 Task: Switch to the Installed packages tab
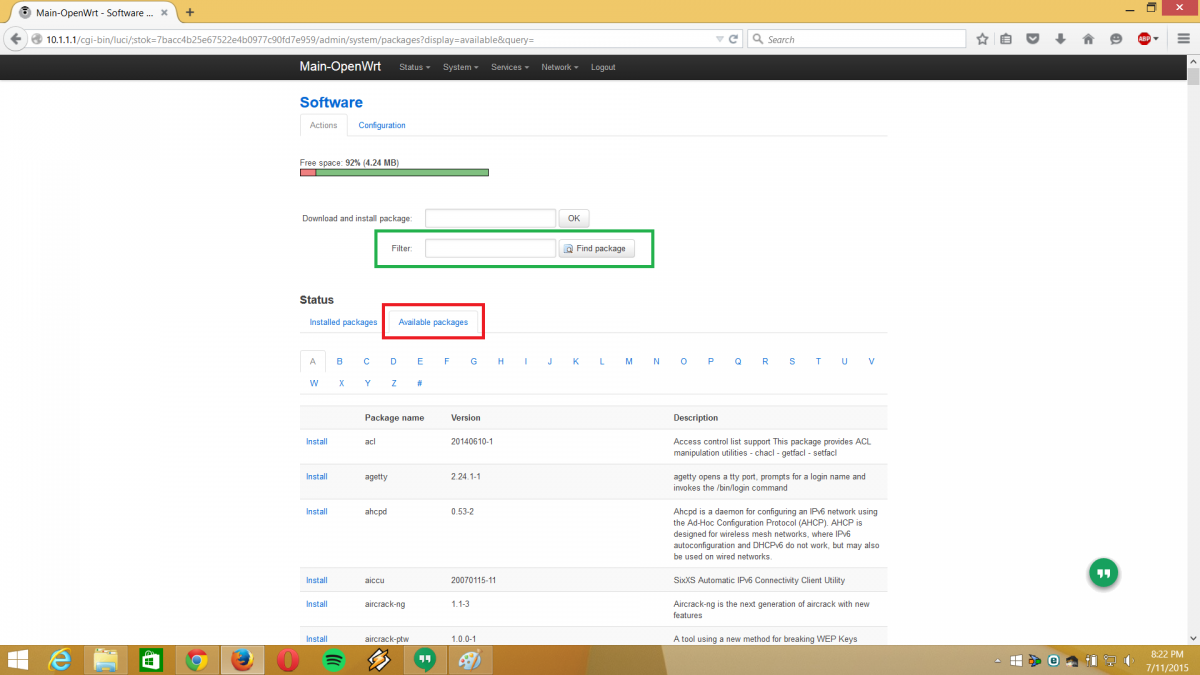point(343,322)
